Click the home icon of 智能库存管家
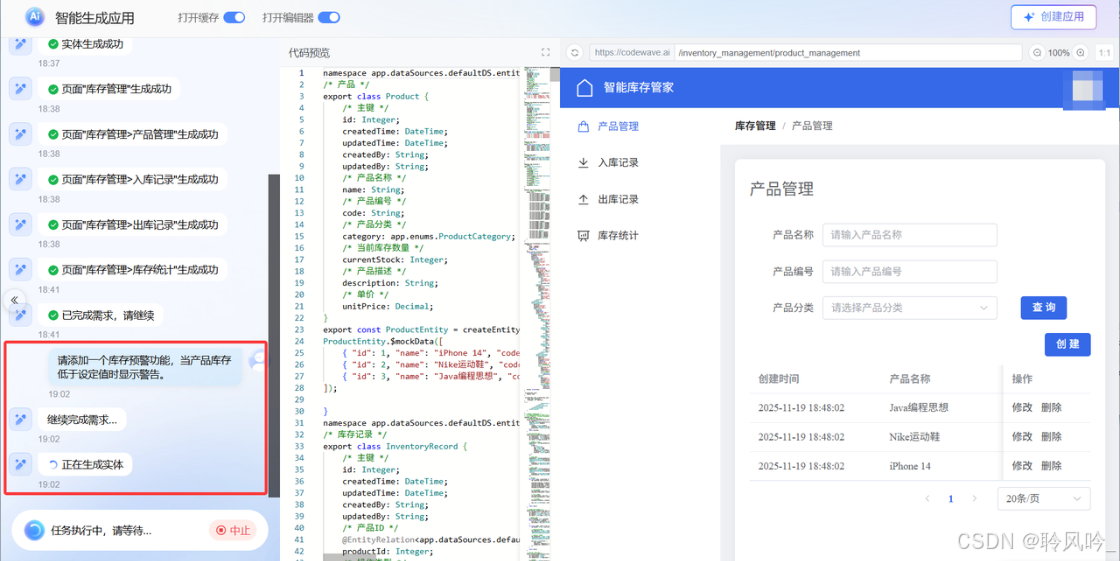 [584, 88]
